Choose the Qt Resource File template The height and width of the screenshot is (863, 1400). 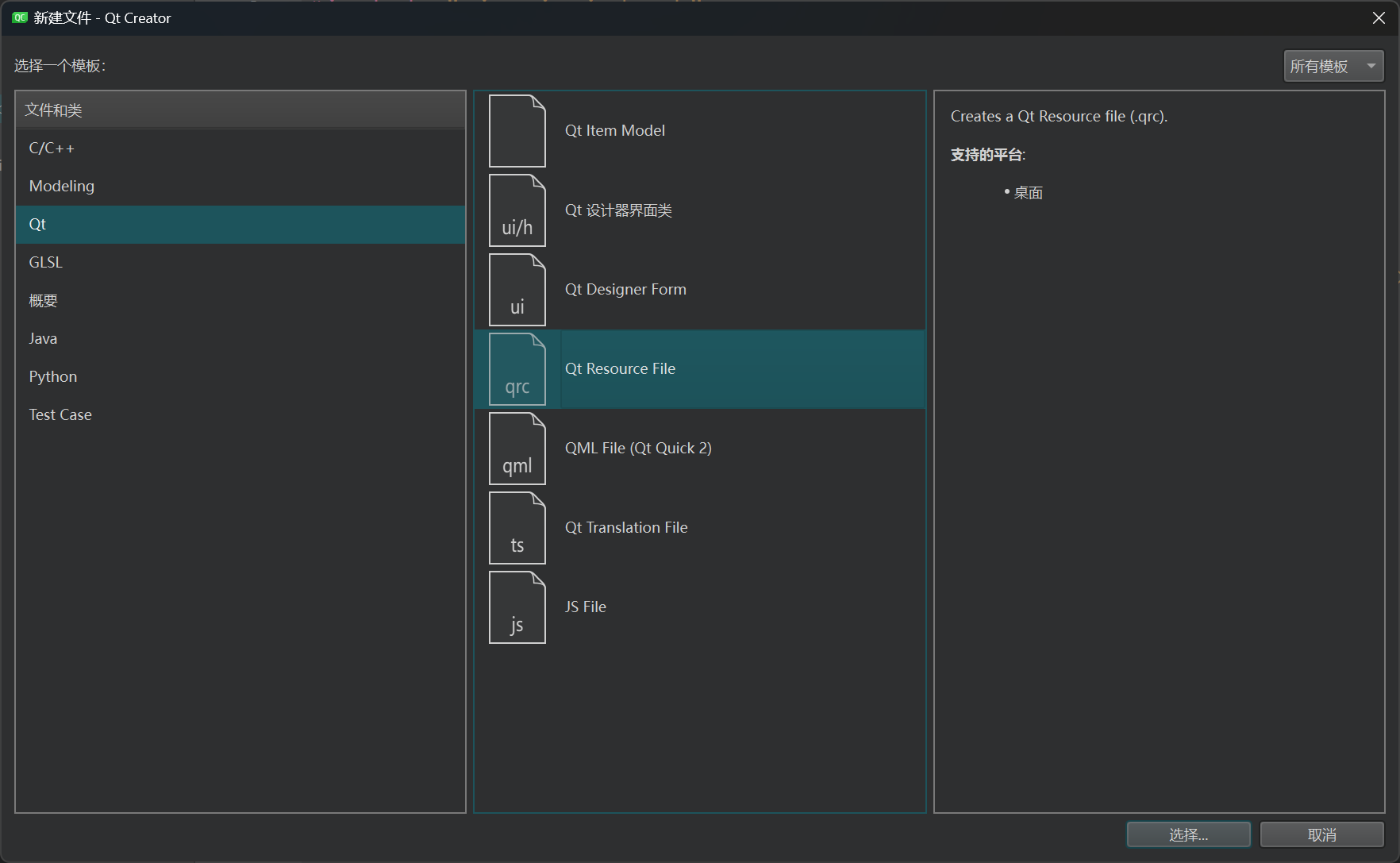(700, 369)
